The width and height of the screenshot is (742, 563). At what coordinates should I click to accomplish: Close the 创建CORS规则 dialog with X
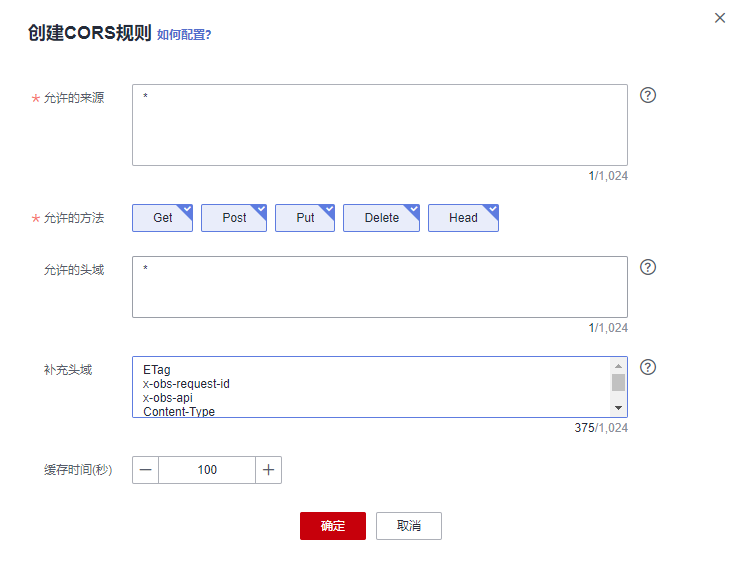720,18
